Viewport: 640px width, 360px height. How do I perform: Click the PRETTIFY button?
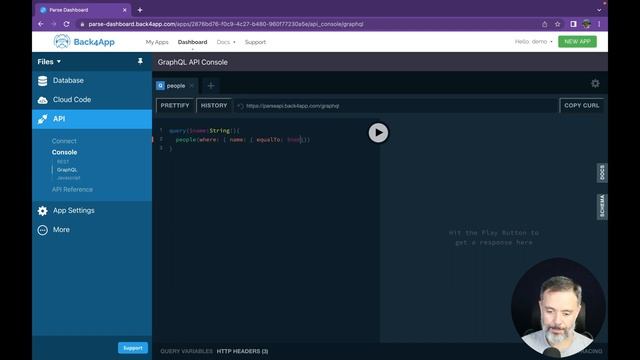175,105
